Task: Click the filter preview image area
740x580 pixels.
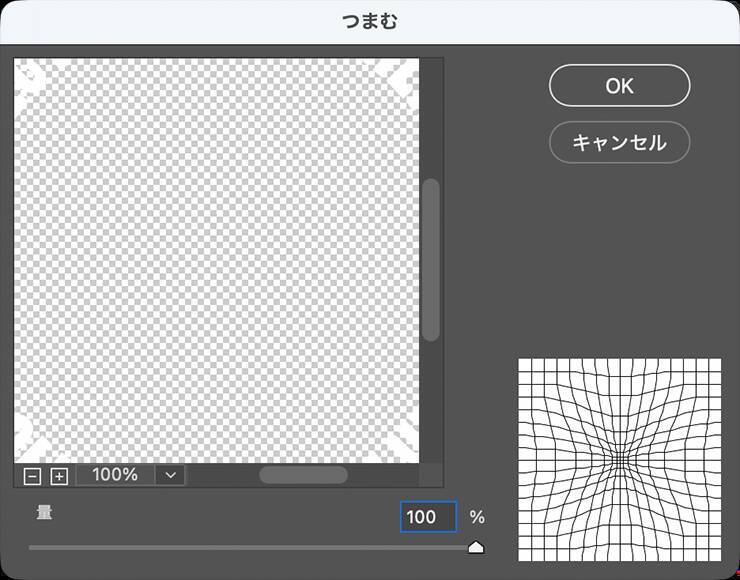Action: pos(216,261)
